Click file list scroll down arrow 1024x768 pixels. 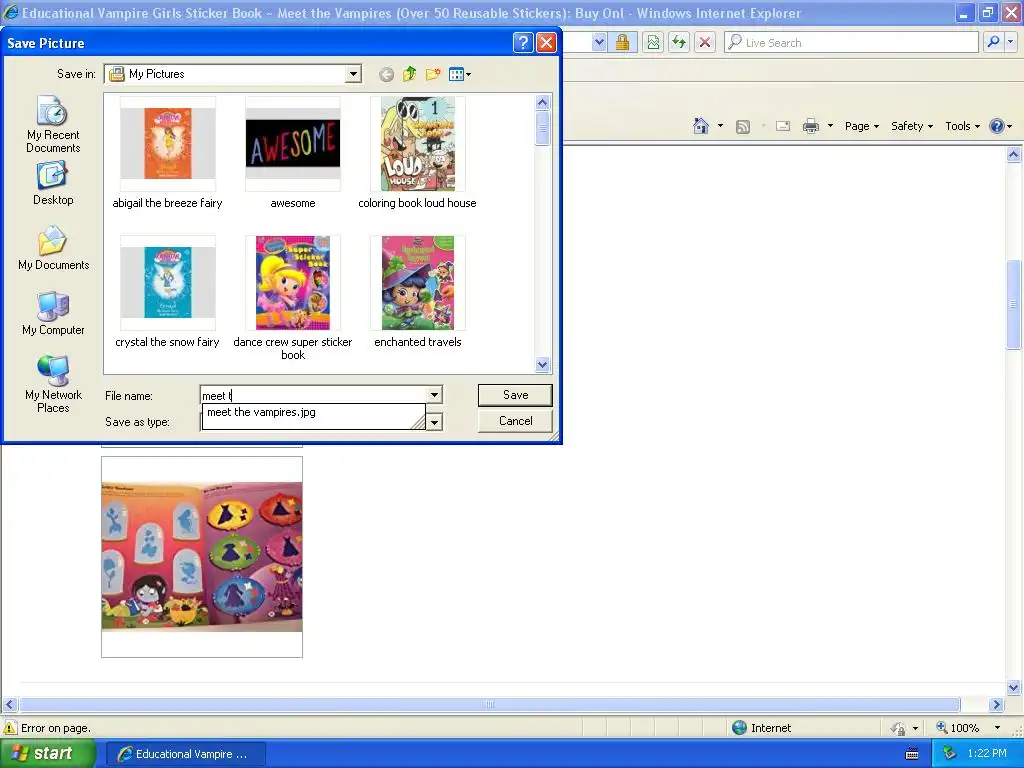coord(543,364)
